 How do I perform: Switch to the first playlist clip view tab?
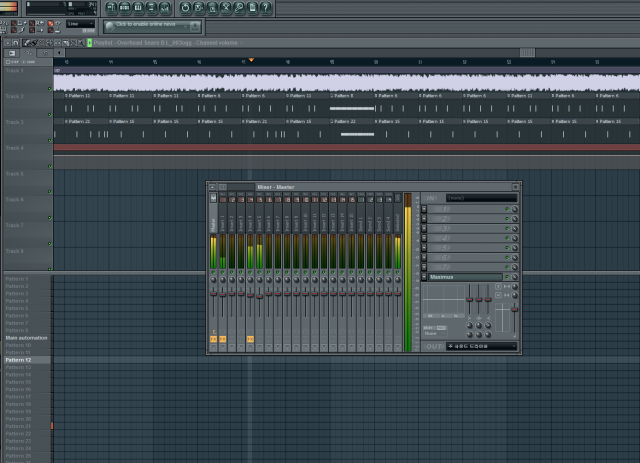[x=12, y=53]
